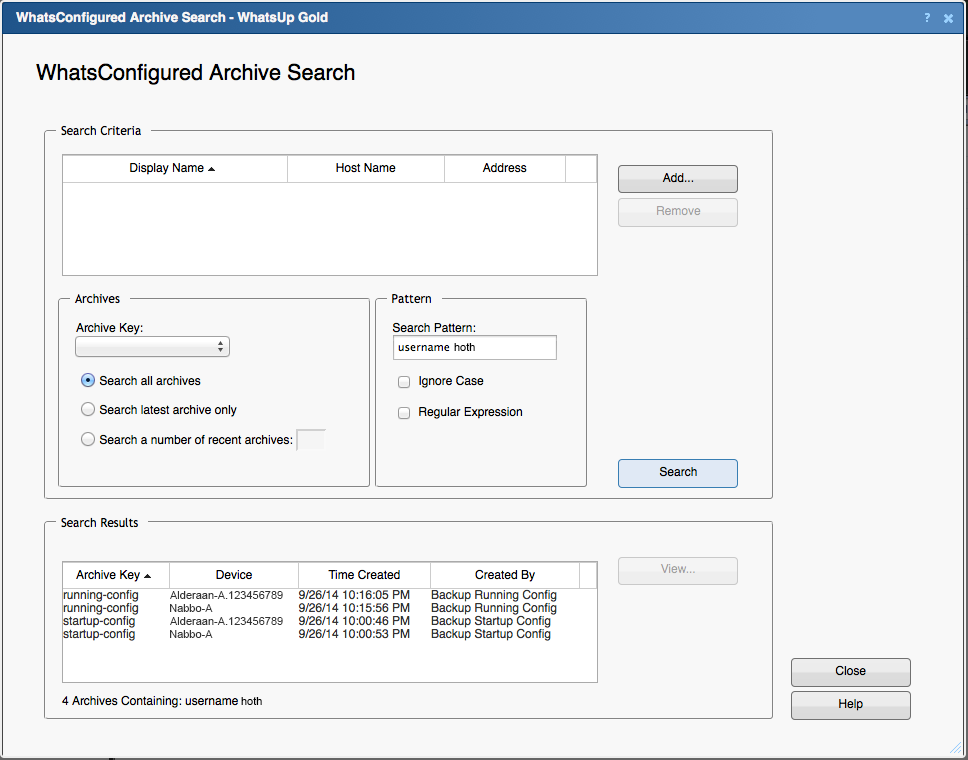Sort by Display Name column header
The width and height of the screenshot is (968, 760).
pos(175,168)
